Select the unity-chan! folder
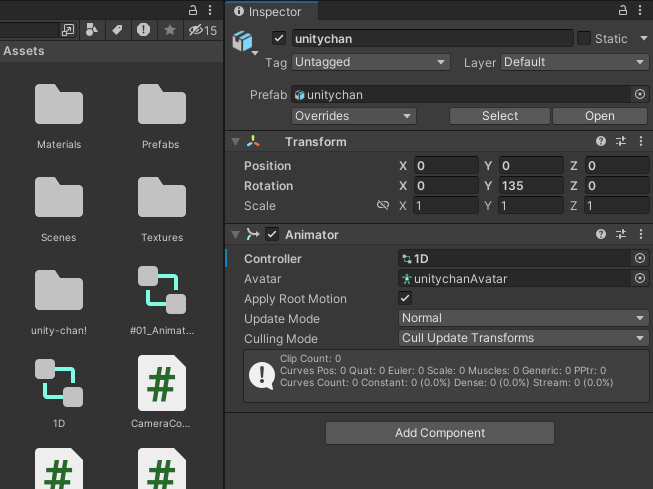653x489 pixels. point(59,302)
